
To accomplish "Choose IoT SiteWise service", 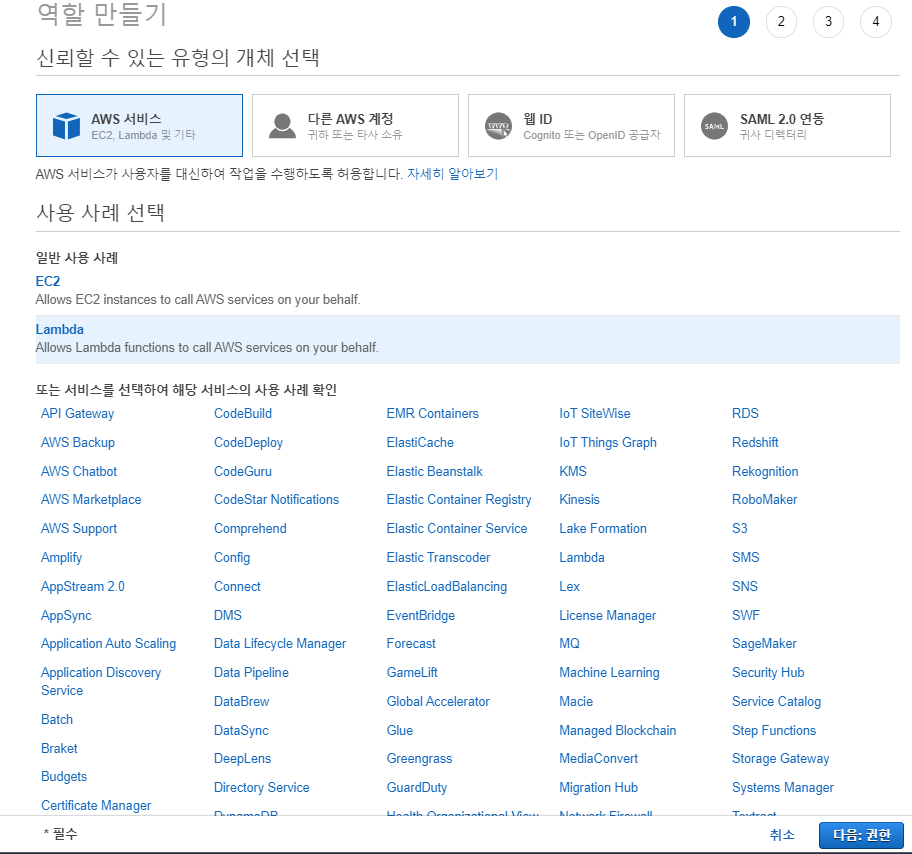I will click(594, 414).
